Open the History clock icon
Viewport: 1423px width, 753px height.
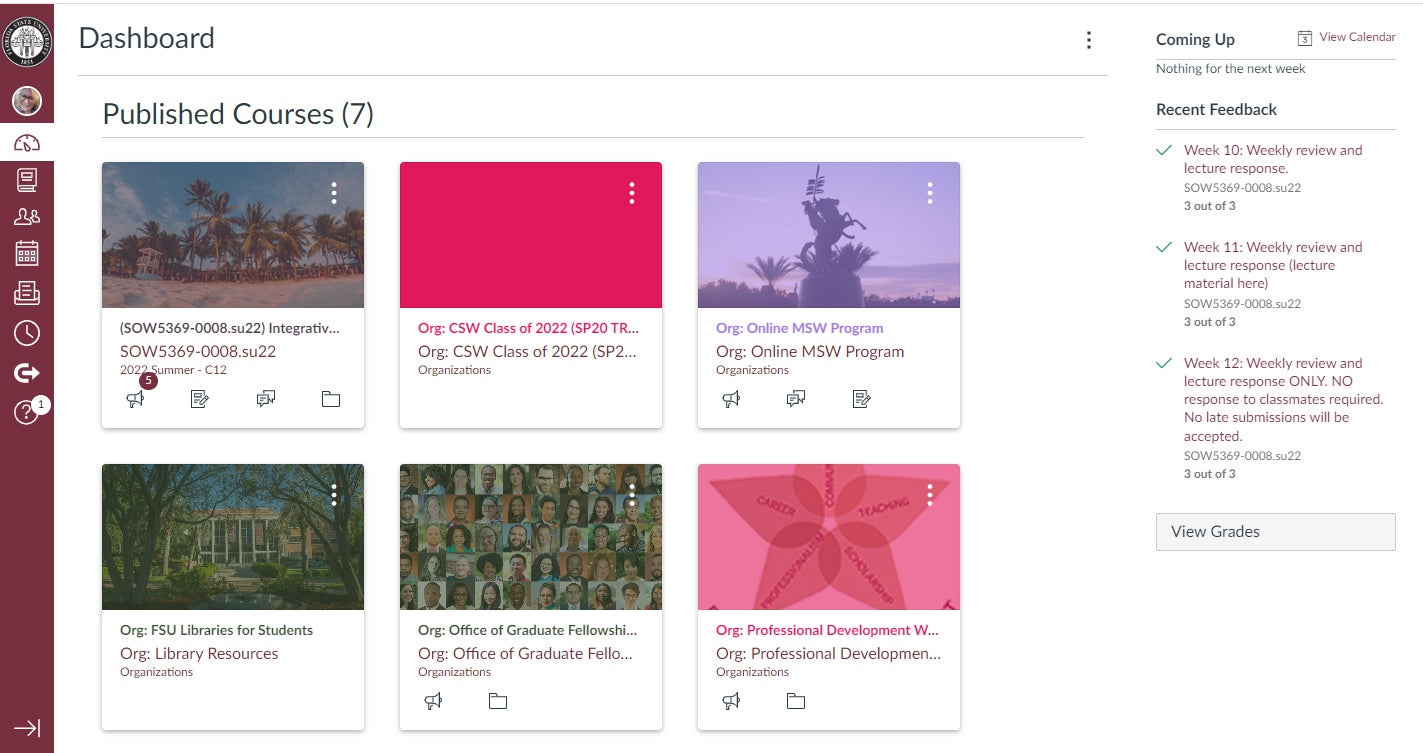27,332
